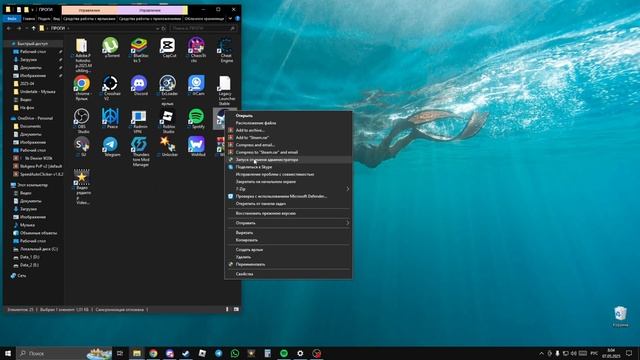640x360 pixels.
Task: Expand the Отправить submenu
Action: point(288,223)
